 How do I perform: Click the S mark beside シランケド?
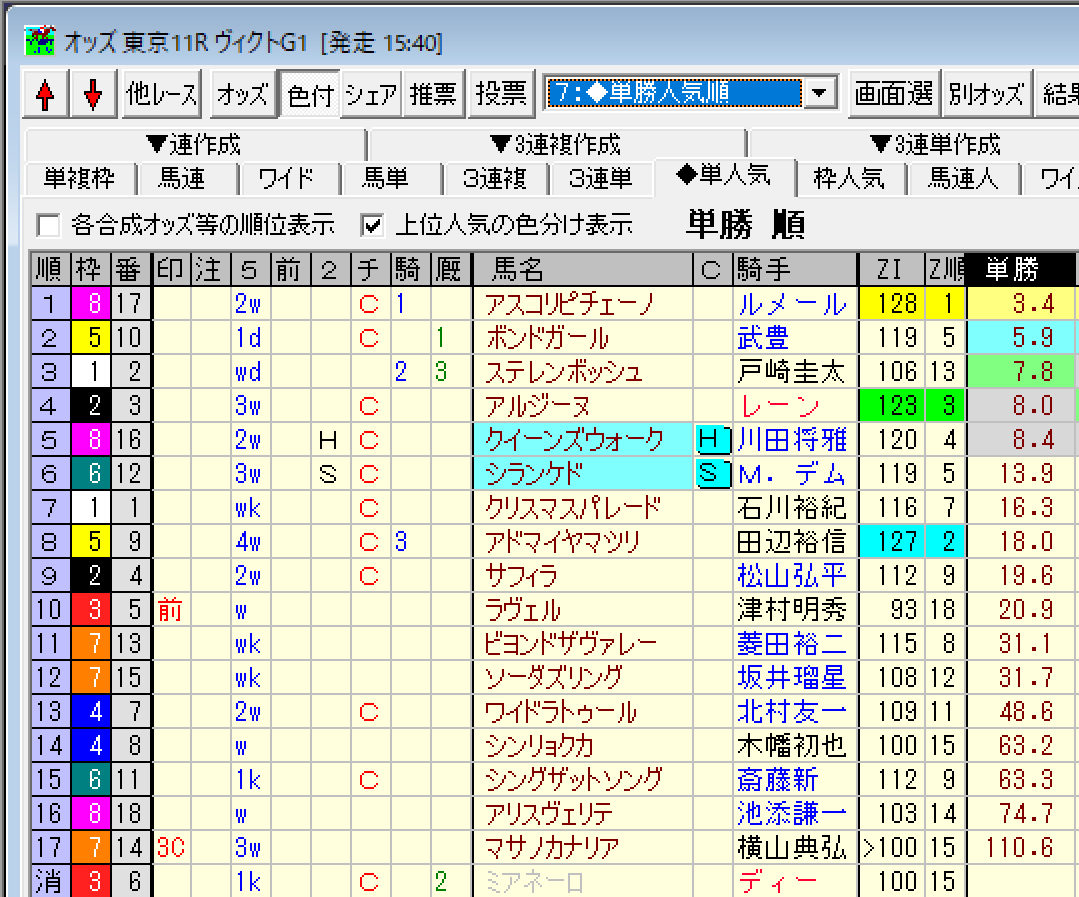(x=709, y=473)
